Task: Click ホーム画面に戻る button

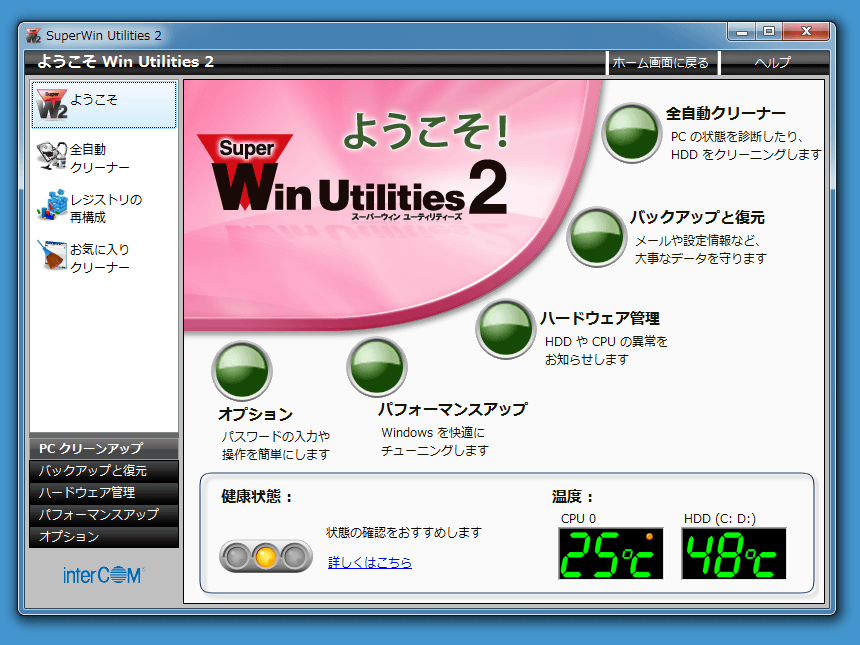Action: [x=661, y=63]
